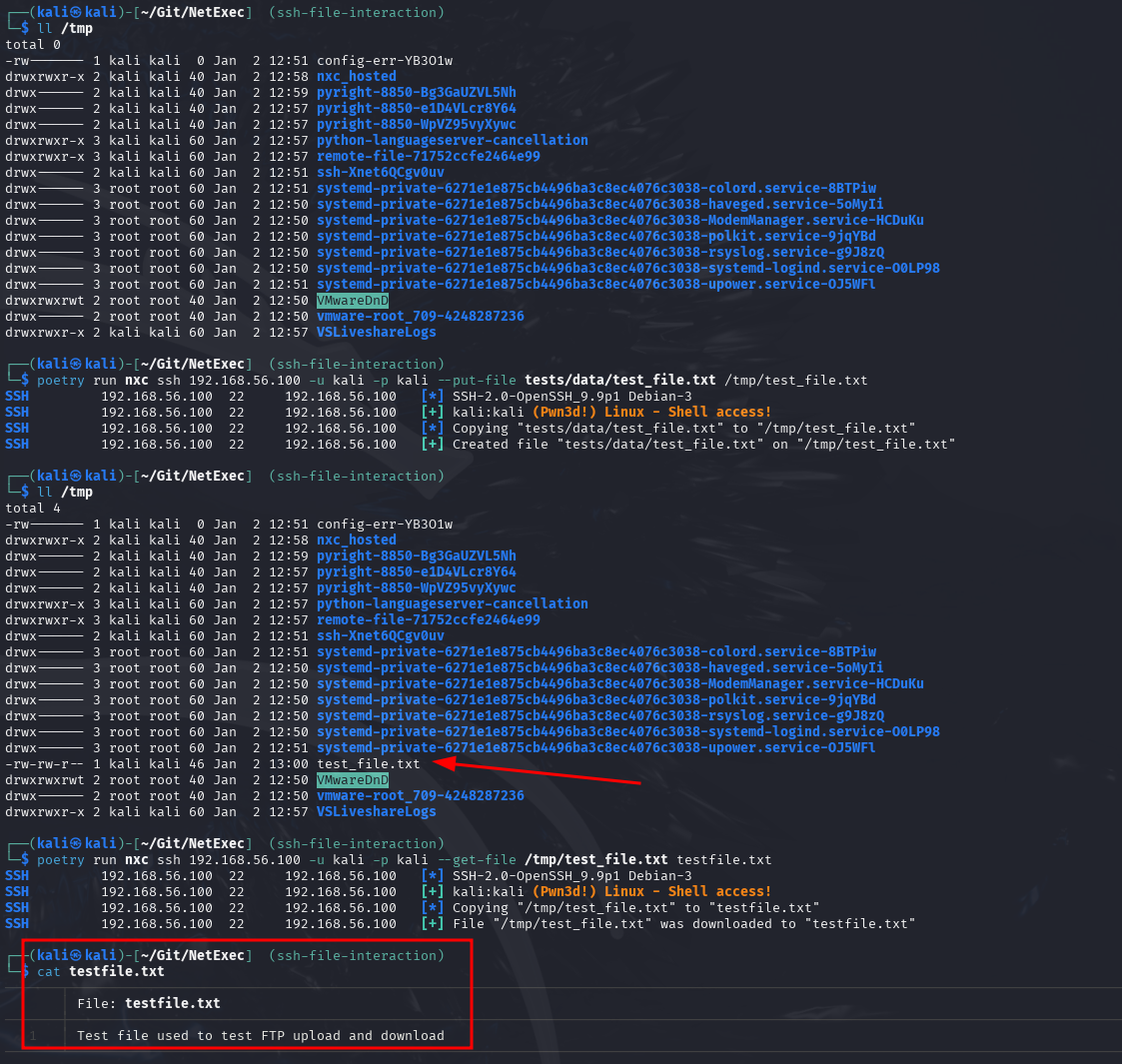1122x1064 pixels.
Task: Select the test_file.txt entry in the /tmp listing
Action: coord(368,763)
